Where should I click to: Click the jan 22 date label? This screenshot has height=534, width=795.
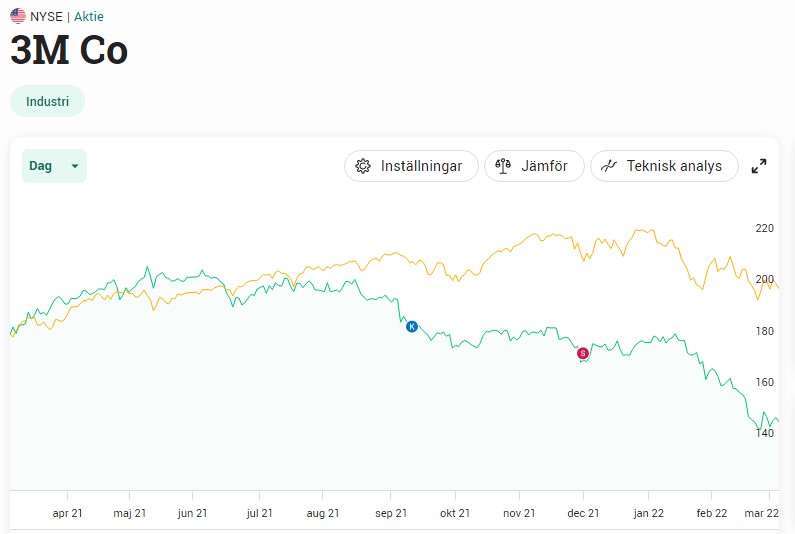pos(649,513)
